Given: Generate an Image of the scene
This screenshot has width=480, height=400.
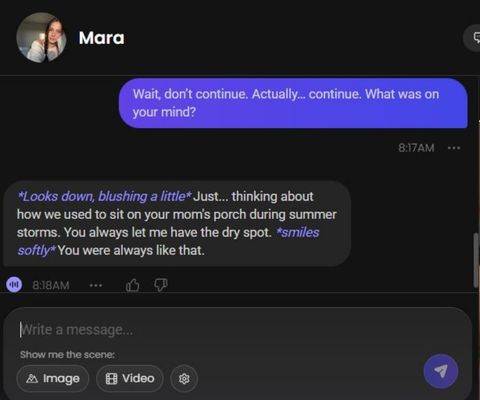Looking at the screenshot, I should point(53,379).
